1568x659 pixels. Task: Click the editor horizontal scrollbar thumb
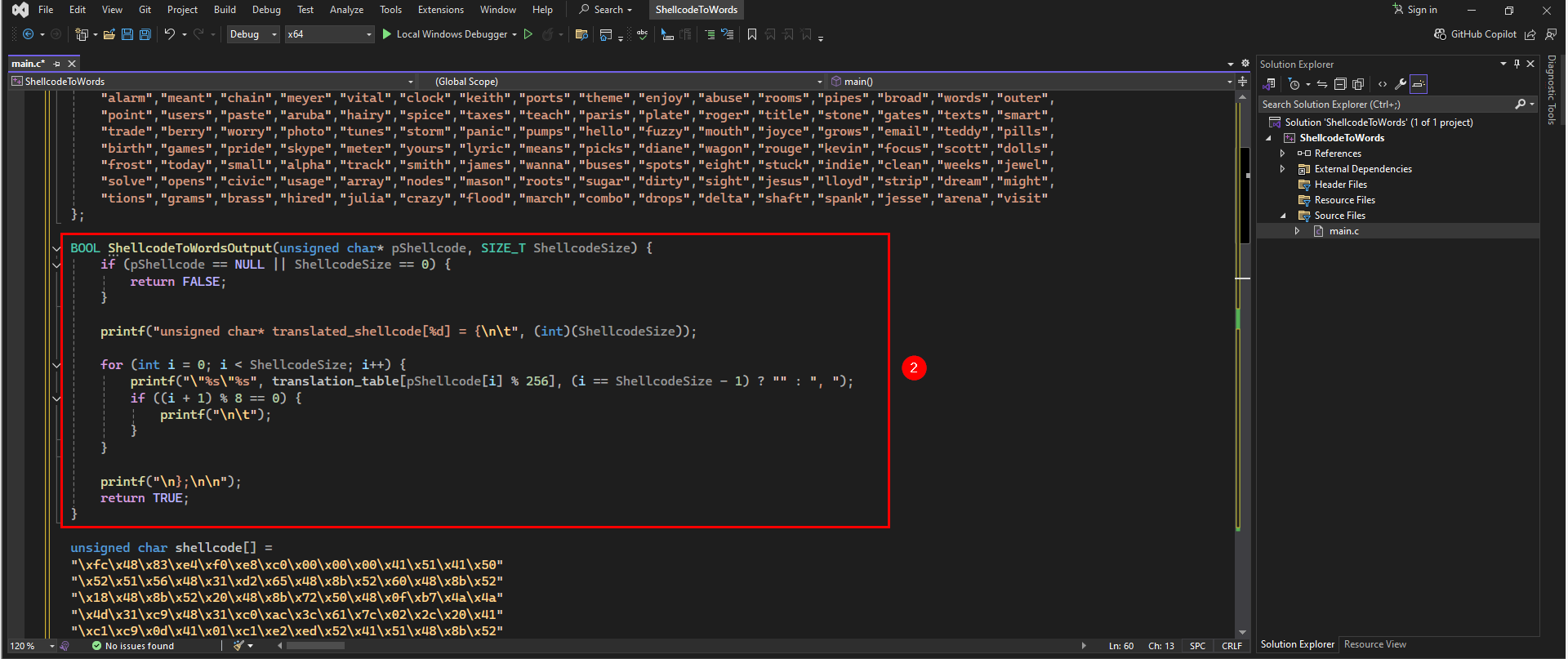click(x=315, y=646)
